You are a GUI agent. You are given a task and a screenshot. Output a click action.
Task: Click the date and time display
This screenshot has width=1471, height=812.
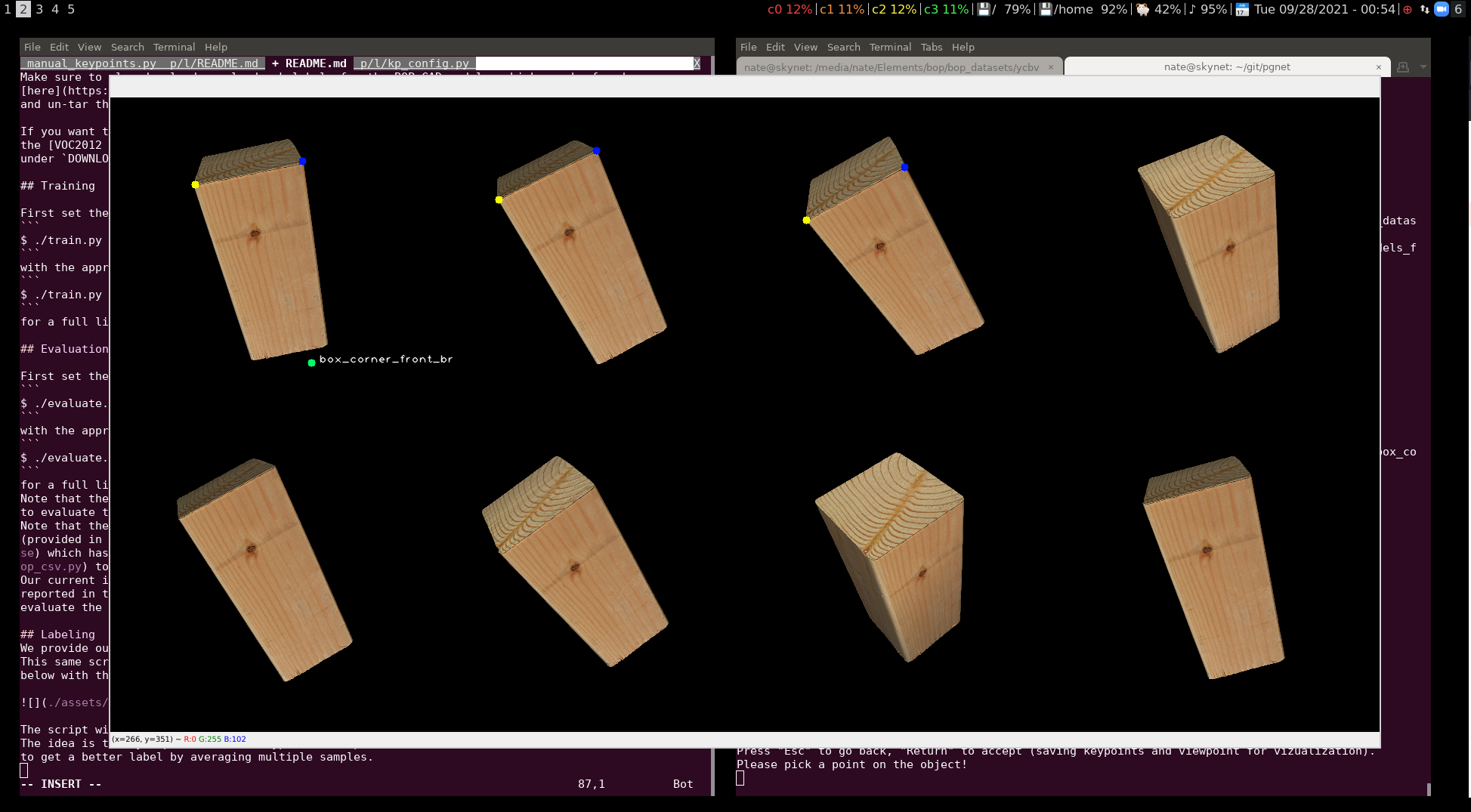(1324, 9)
